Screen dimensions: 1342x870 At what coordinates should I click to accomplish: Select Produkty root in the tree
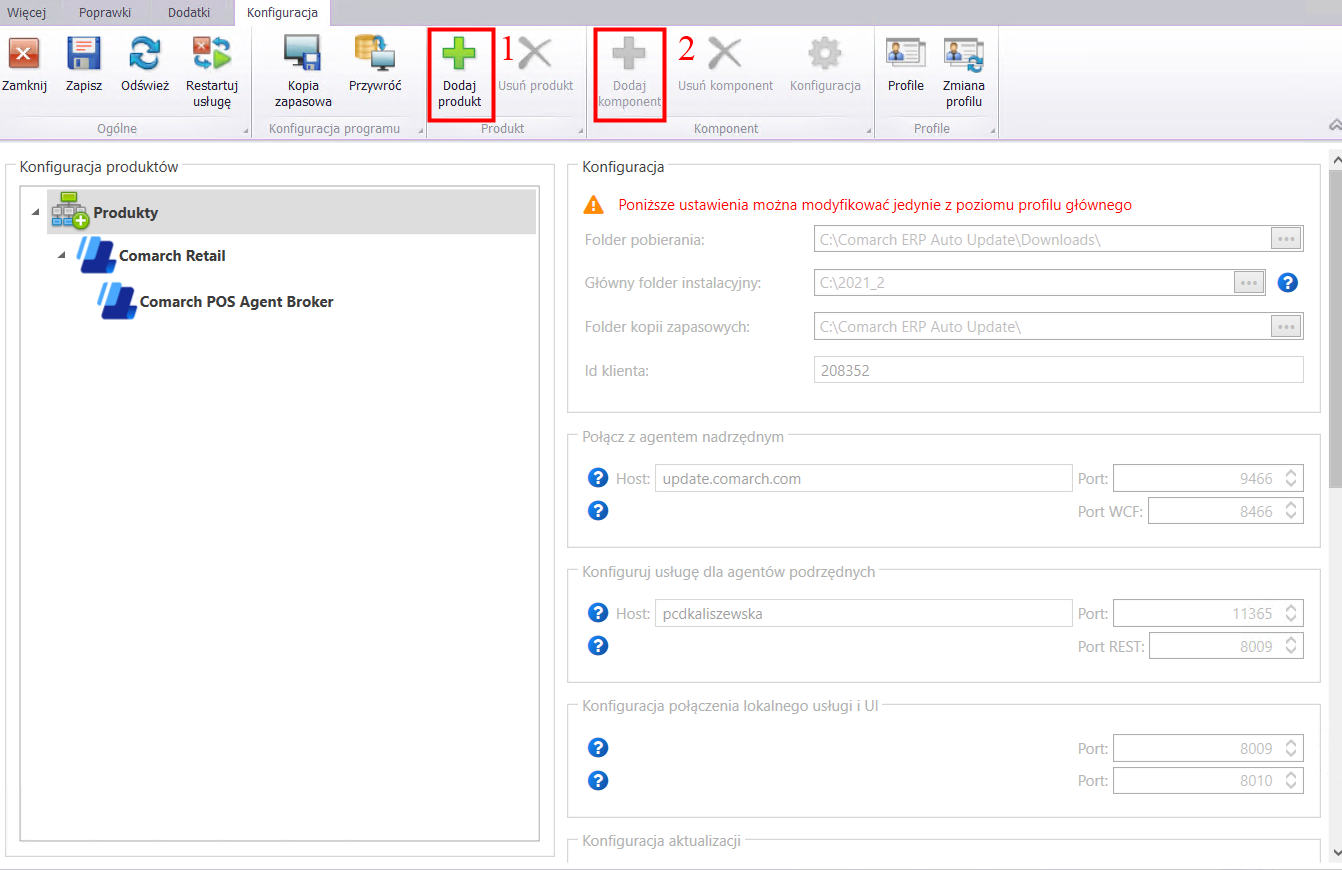click(291, 212)
